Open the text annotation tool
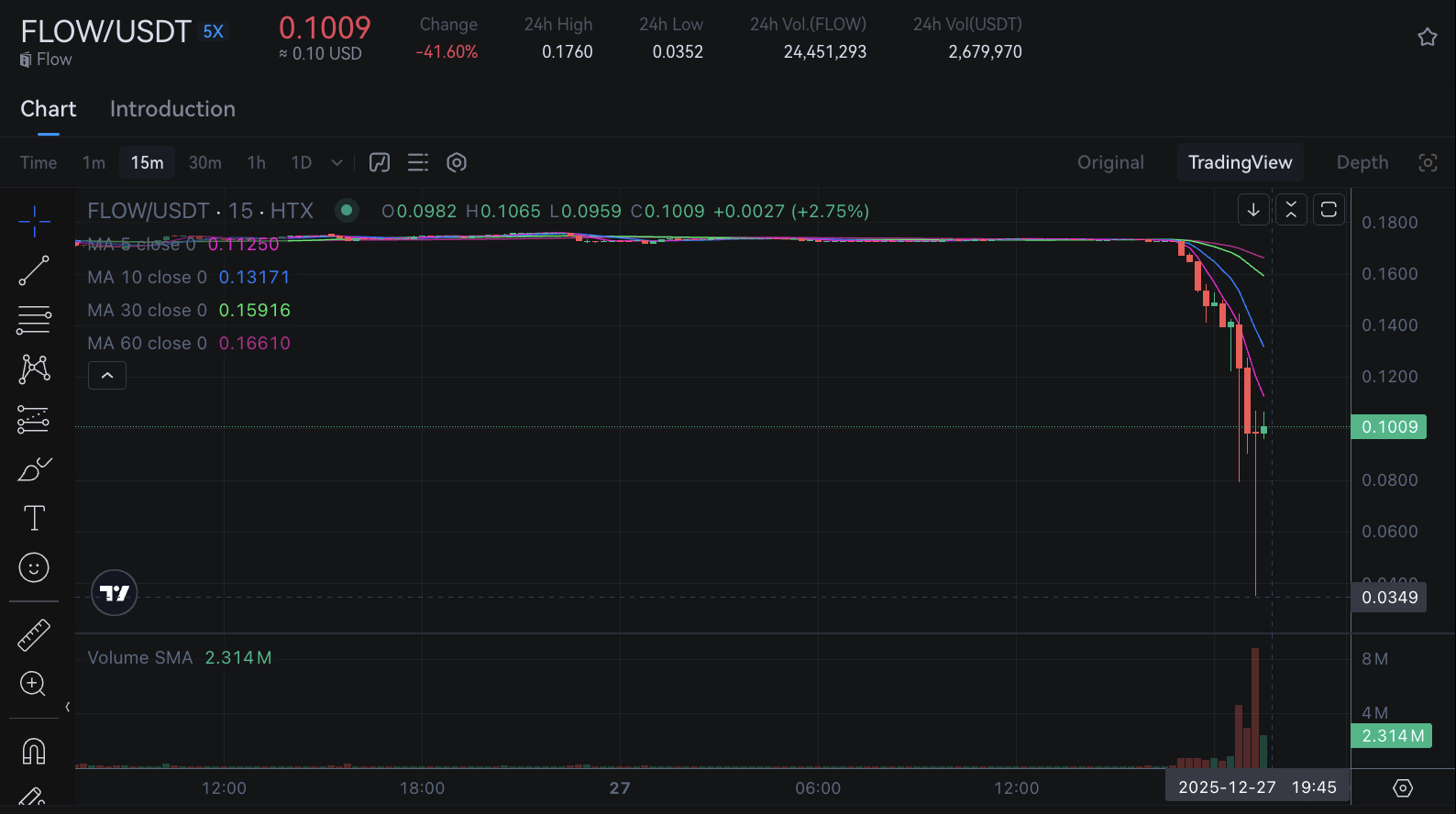This screenshot has width=1456, height=814. click(x=34, y=518)
